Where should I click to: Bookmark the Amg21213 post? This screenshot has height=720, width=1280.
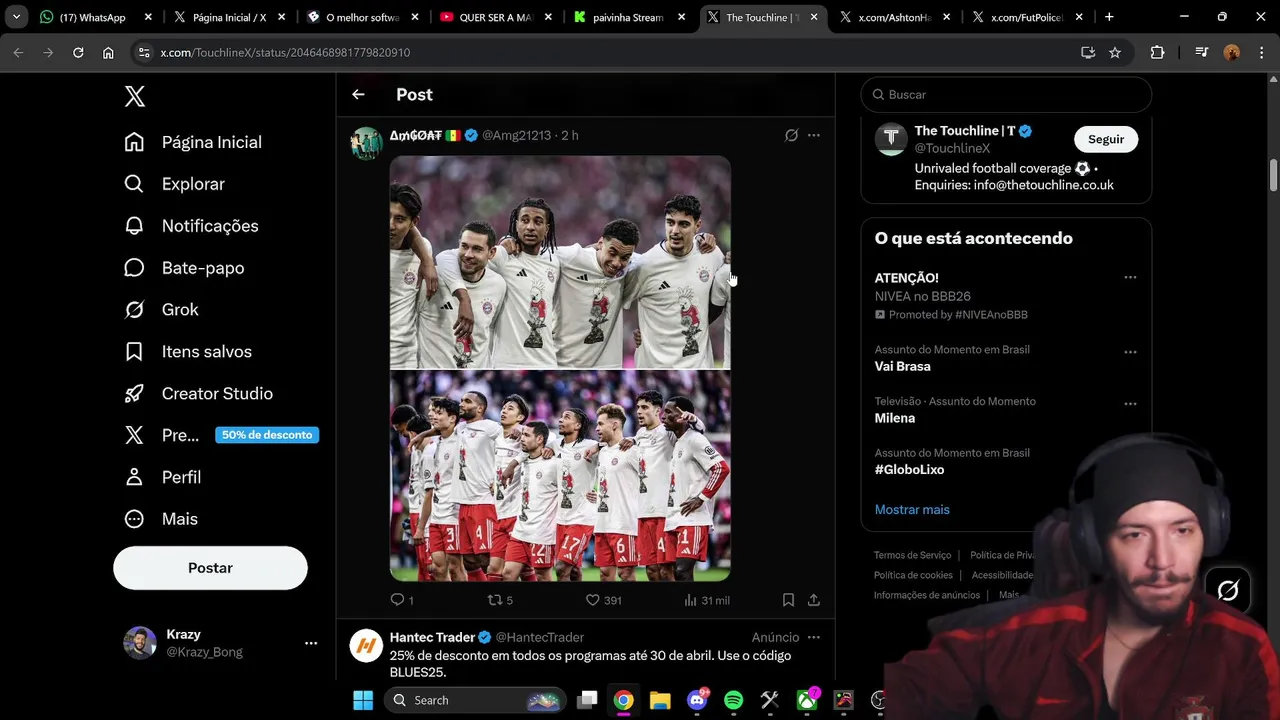tap(788, 600)
